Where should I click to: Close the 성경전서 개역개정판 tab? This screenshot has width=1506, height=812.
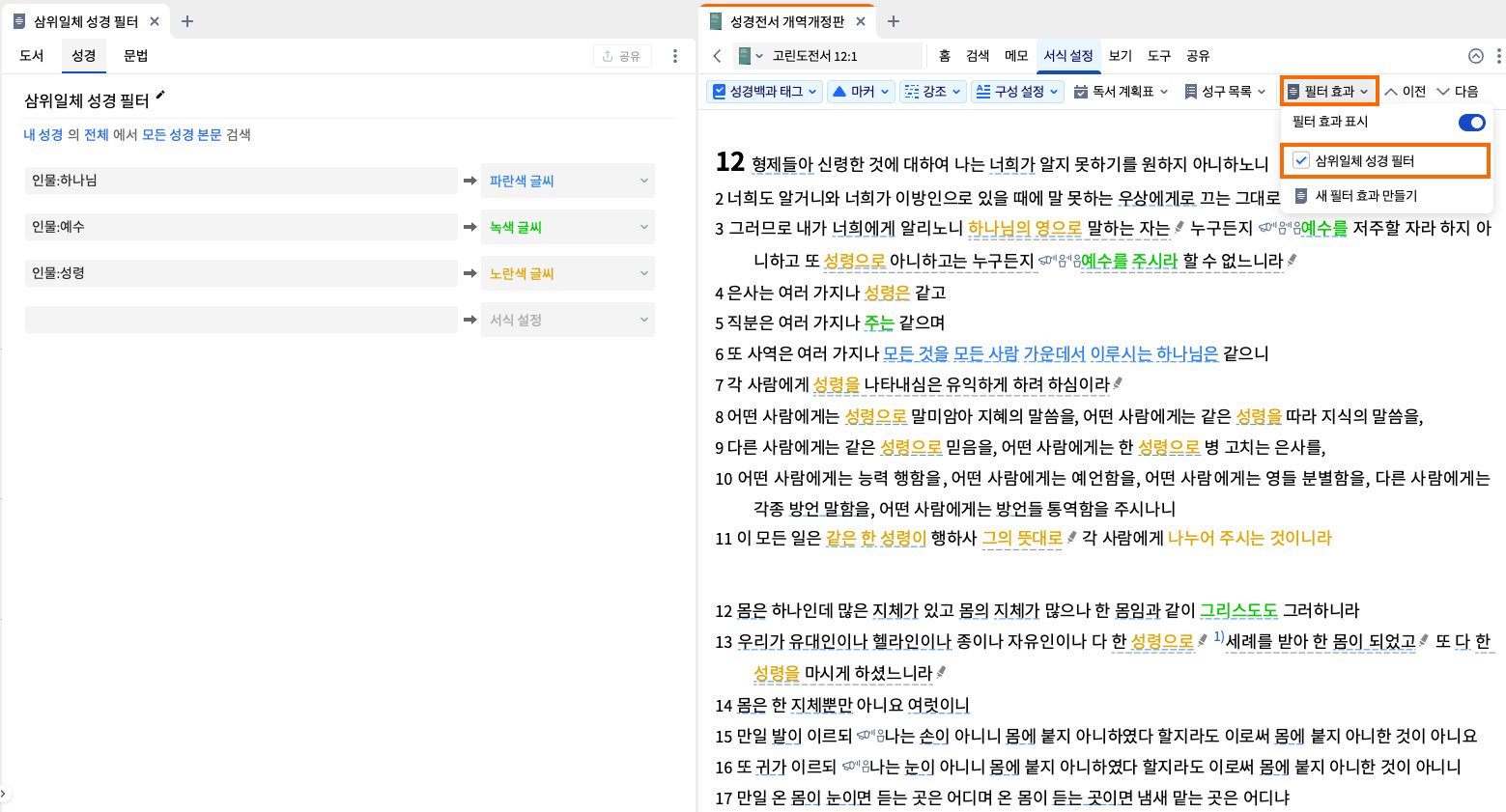[861, 21]
